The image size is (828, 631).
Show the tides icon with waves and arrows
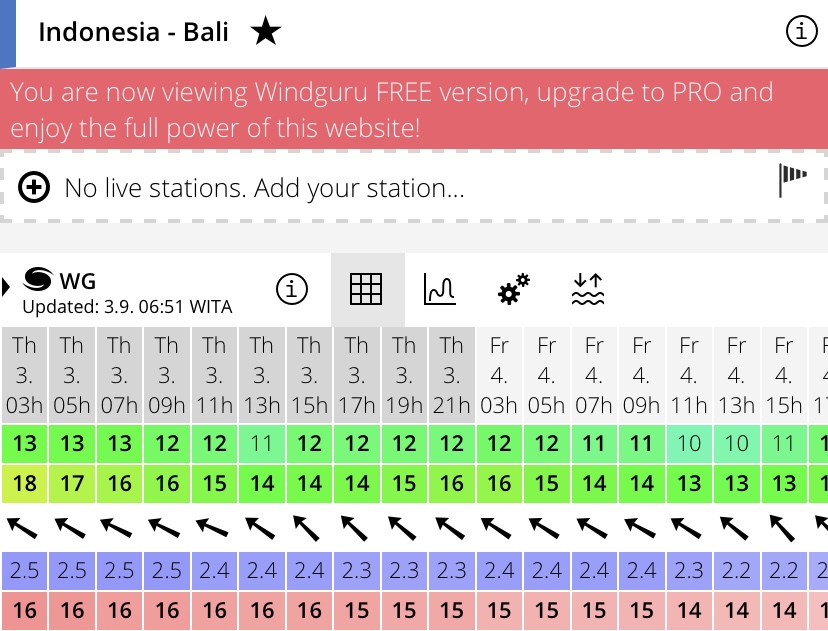(588, 289)
